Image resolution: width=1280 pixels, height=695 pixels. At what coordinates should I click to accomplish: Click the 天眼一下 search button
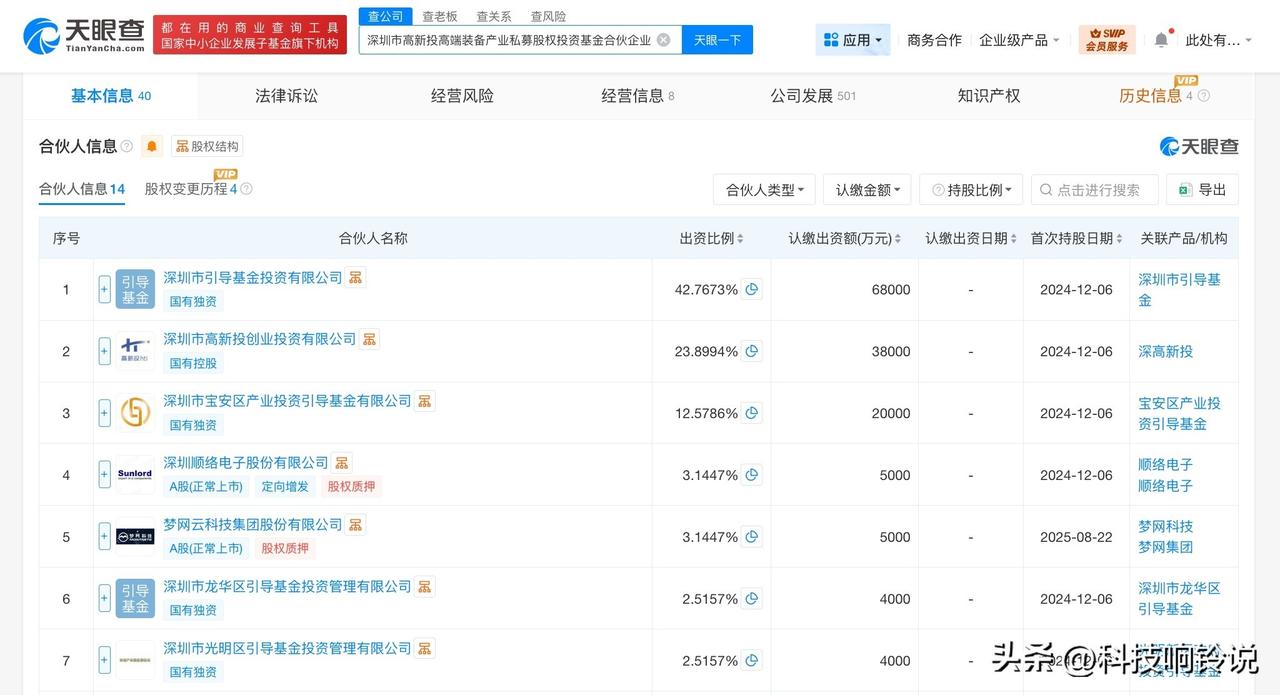[717, 40]
